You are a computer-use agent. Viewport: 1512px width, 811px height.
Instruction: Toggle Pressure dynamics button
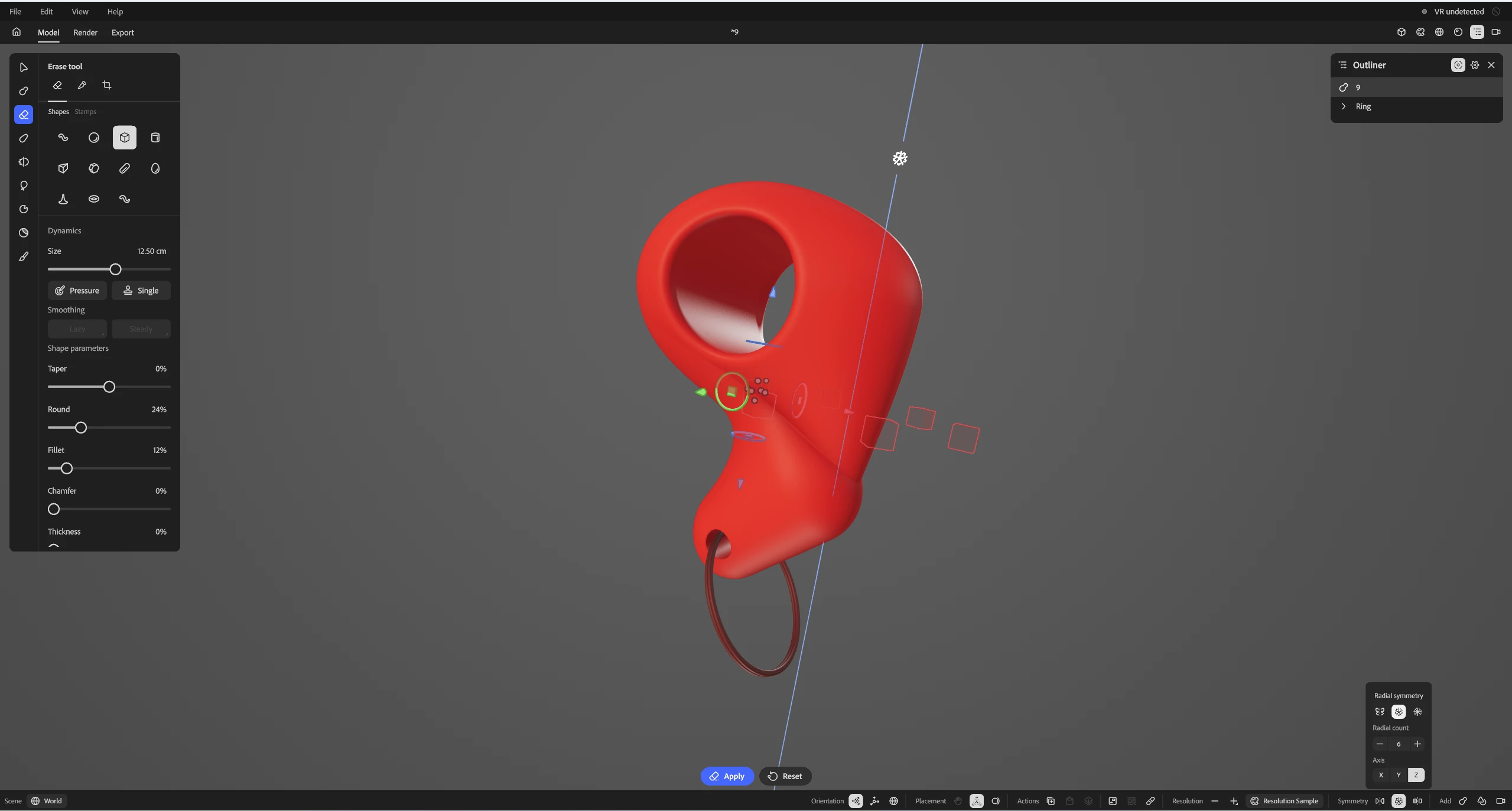tap(77, 291)
